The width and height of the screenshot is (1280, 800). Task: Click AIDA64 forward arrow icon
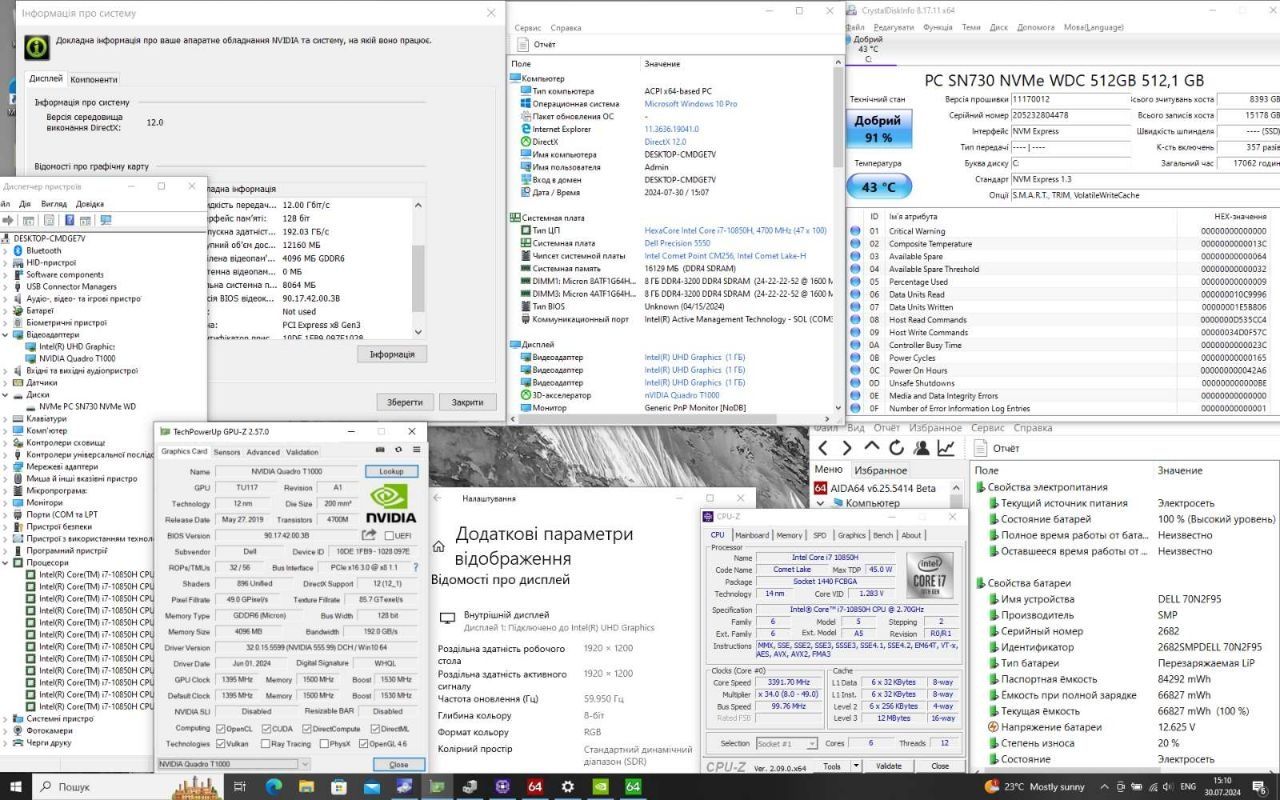click(846, 448)
